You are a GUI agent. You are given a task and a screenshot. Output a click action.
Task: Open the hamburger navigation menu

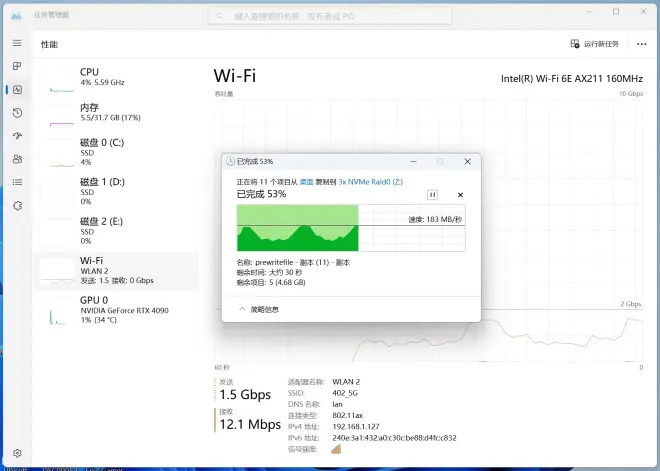pyautogui.click(x=17, y=43)
